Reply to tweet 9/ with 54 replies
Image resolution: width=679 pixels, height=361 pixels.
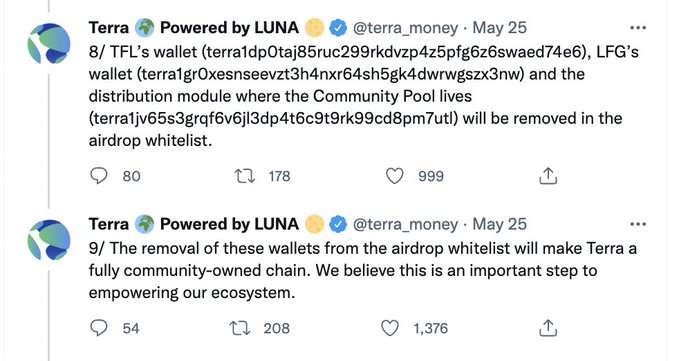coord(99,328)
